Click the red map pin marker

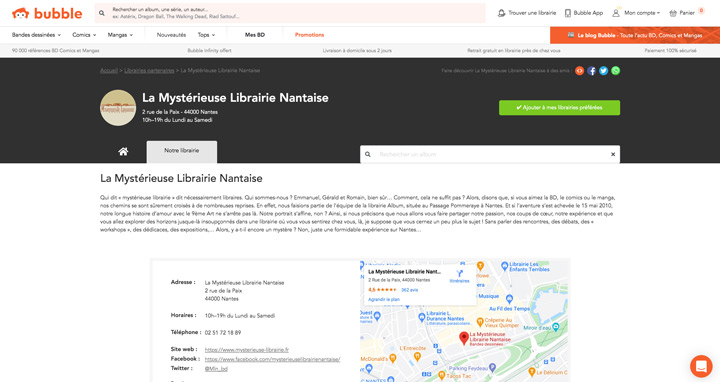tap(464, 338)
